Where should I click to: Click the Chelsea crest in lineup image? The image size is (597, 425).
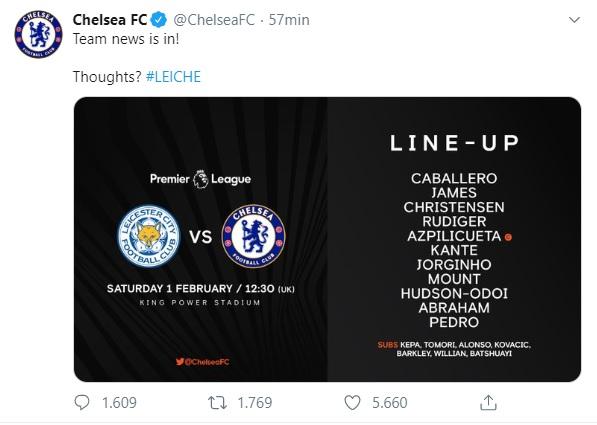(x=254, y=236)
